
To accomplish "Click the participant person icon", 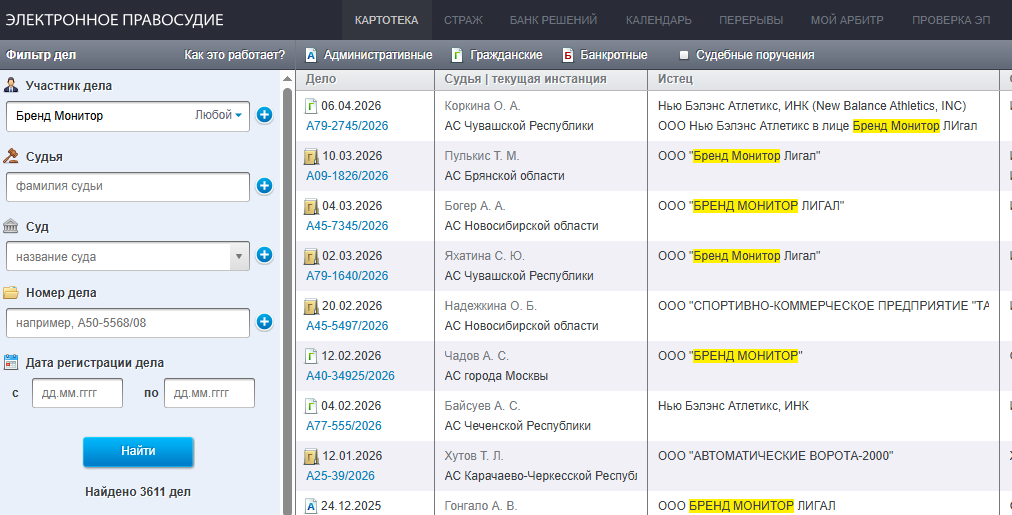I will click(x=11, y=85).
